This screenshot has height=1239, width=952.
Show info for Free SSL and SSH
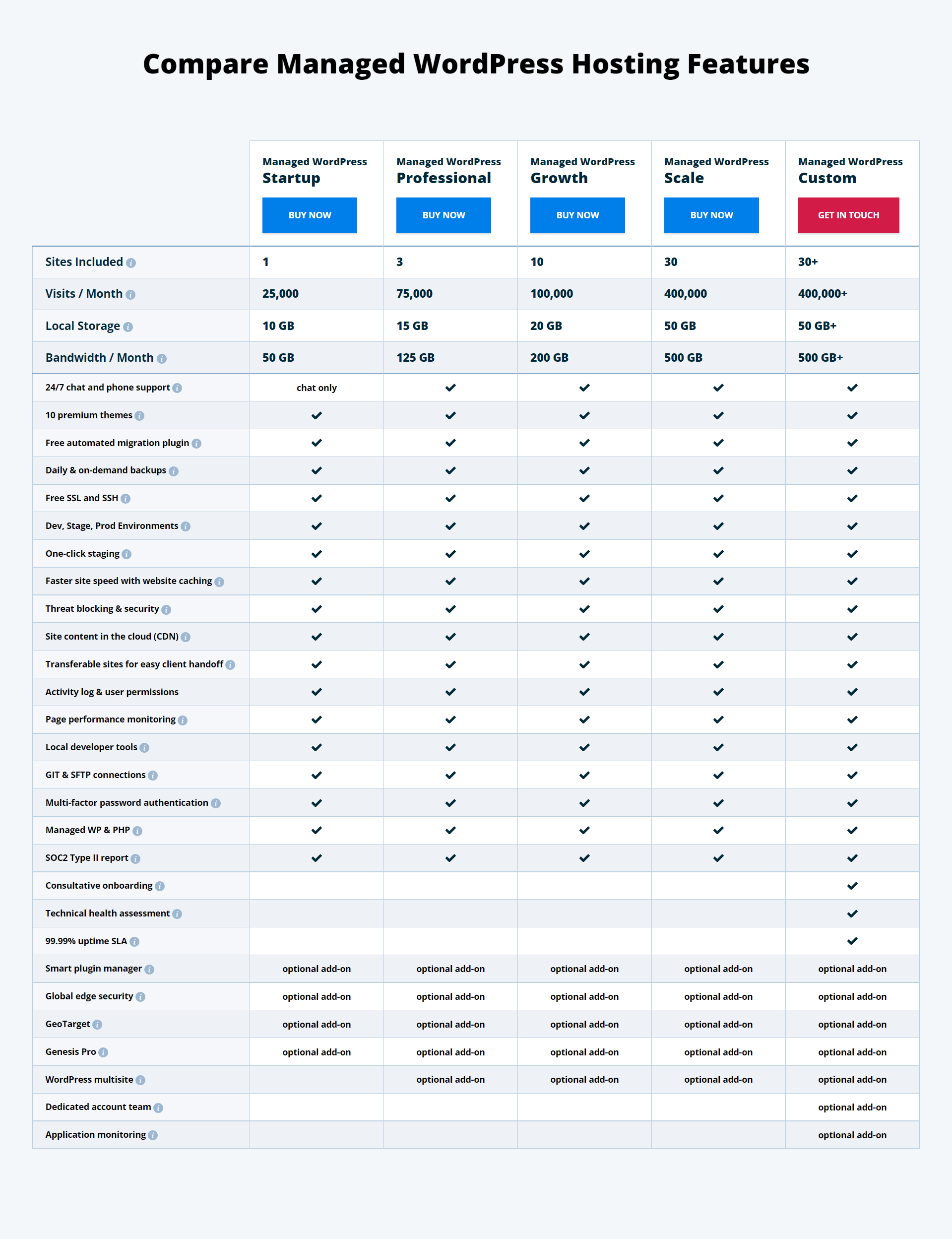click(x=125, y=499)
